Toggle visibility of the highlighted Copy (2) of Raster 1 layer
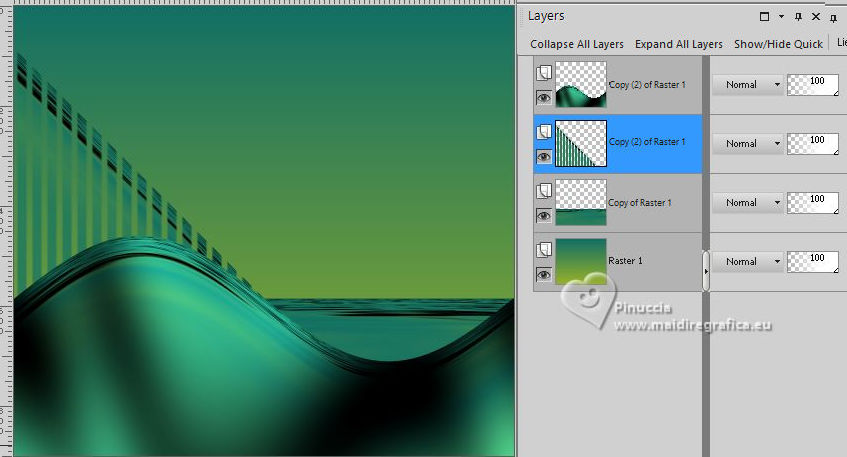Viewport: 847px width, 457px height. tap(543, 157)
